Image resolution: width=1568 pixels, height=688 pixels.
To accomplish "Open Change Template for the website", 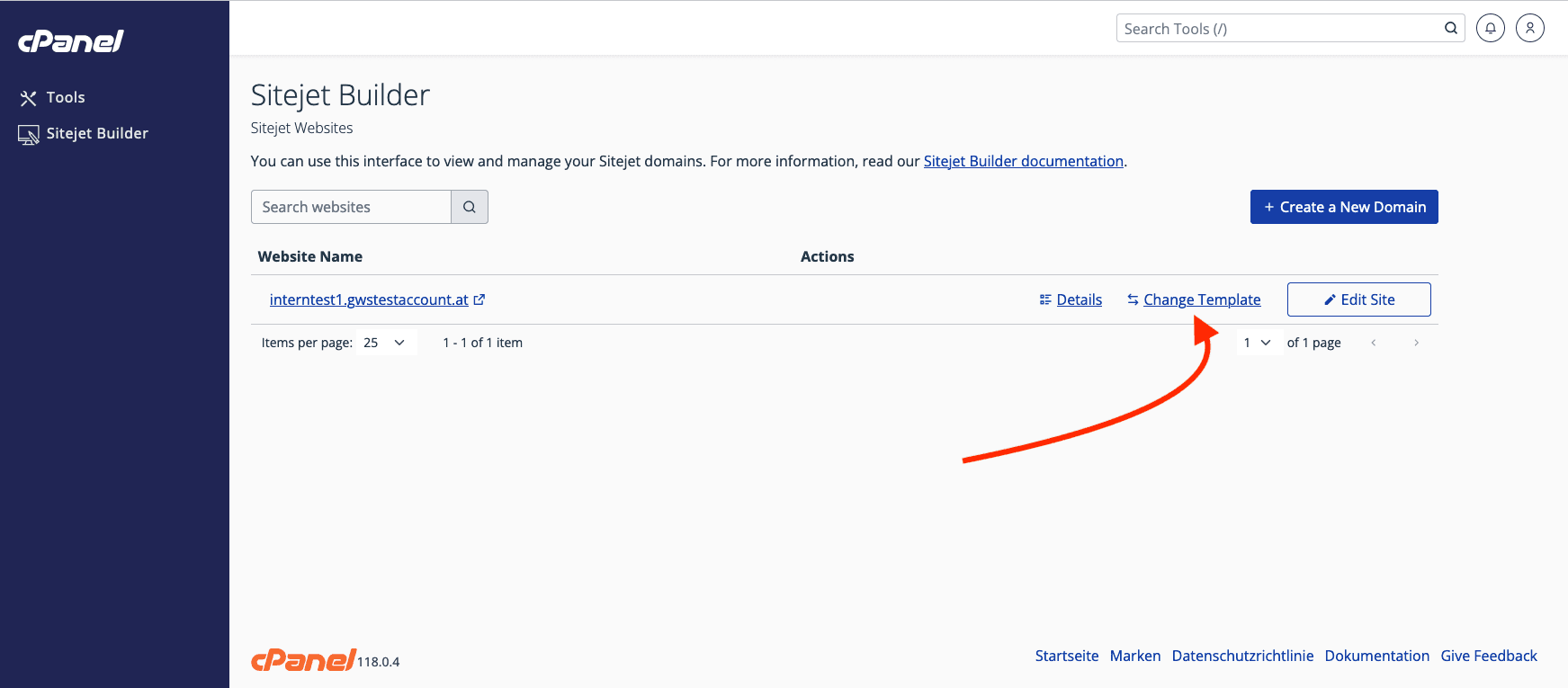I will tap(1201, 299).
